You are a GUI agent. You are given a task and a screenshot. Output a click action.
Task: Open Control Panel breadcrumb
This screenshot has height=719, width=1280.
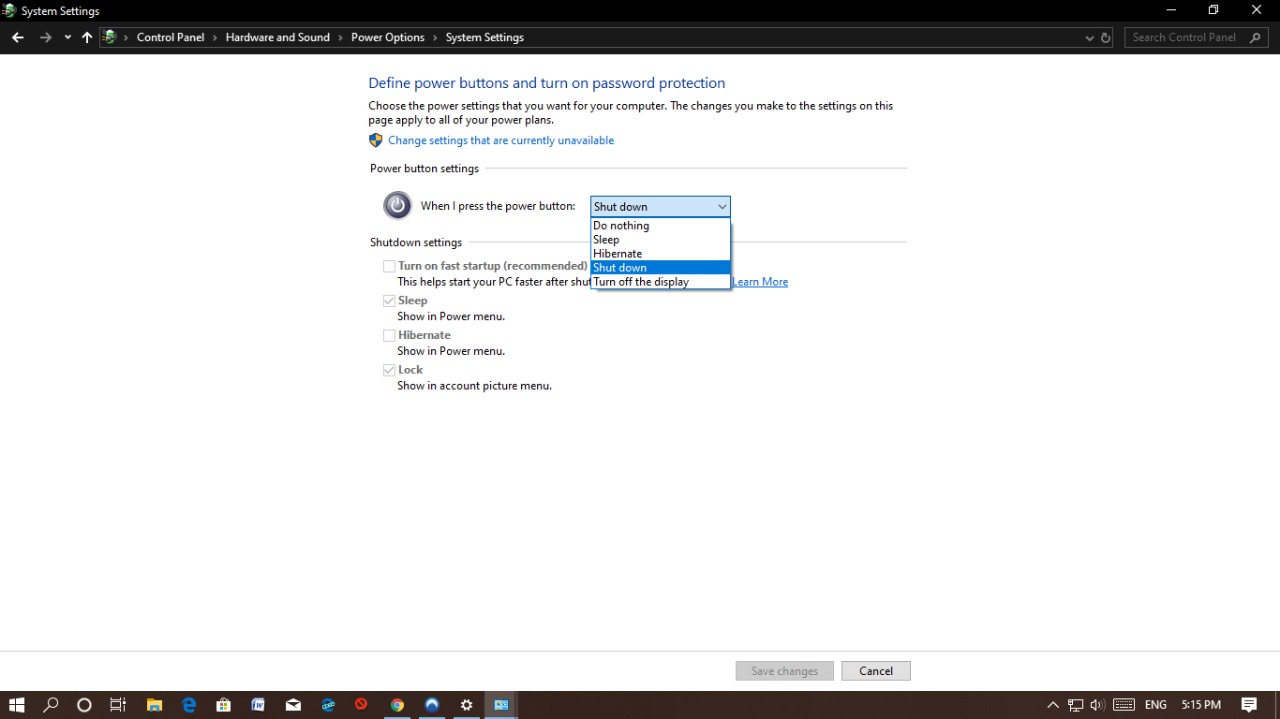[170, 37]
